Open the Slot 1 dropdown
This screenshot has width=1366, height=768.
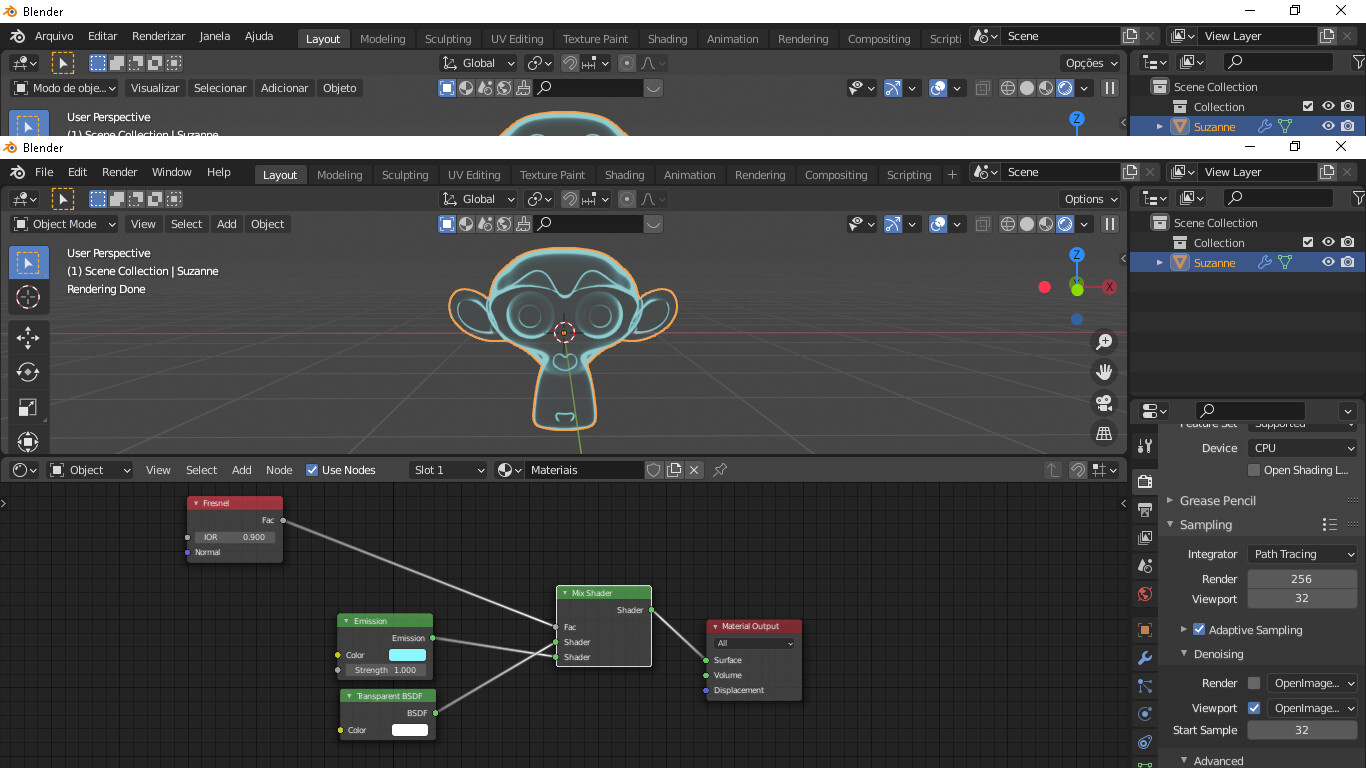(449, 470)
